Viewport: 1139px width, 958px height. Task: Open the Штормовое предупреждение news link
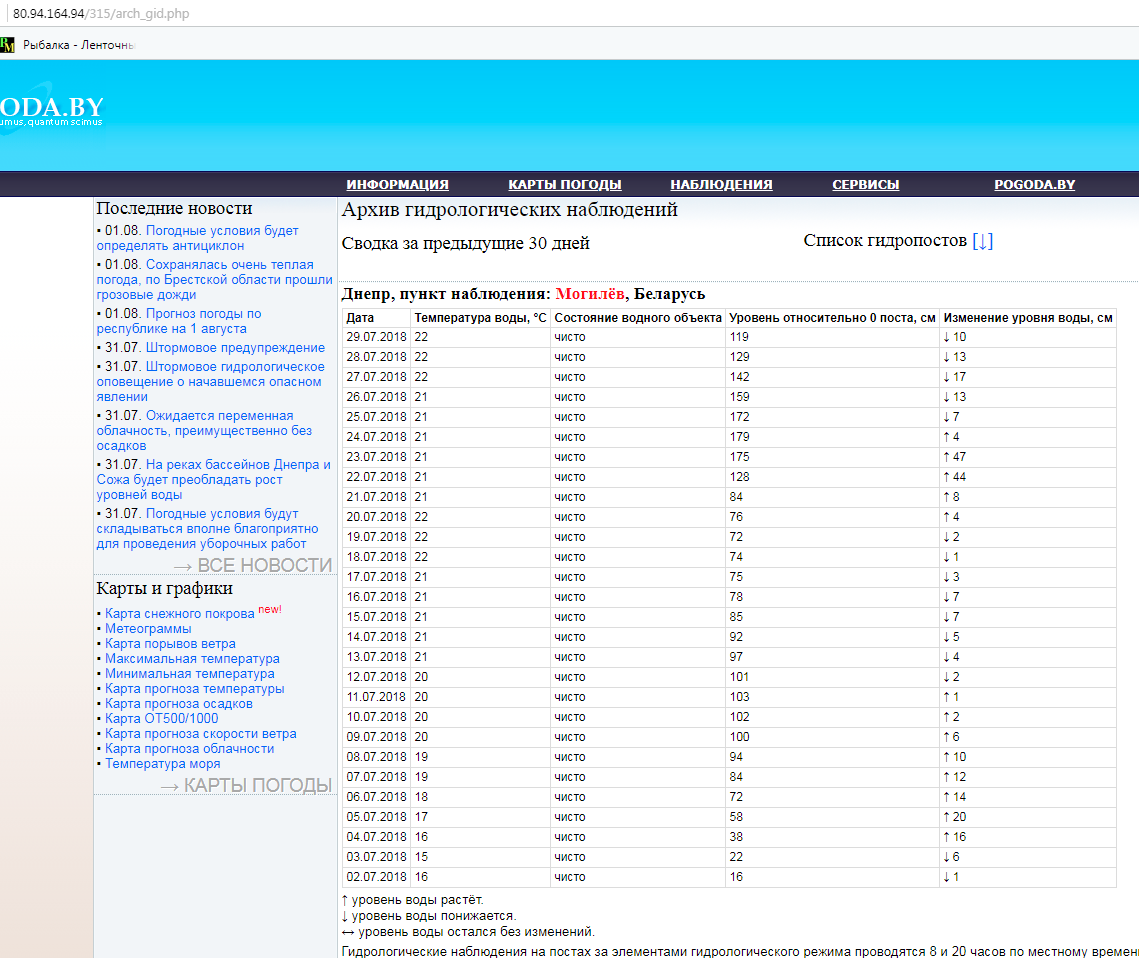[235, 348]
